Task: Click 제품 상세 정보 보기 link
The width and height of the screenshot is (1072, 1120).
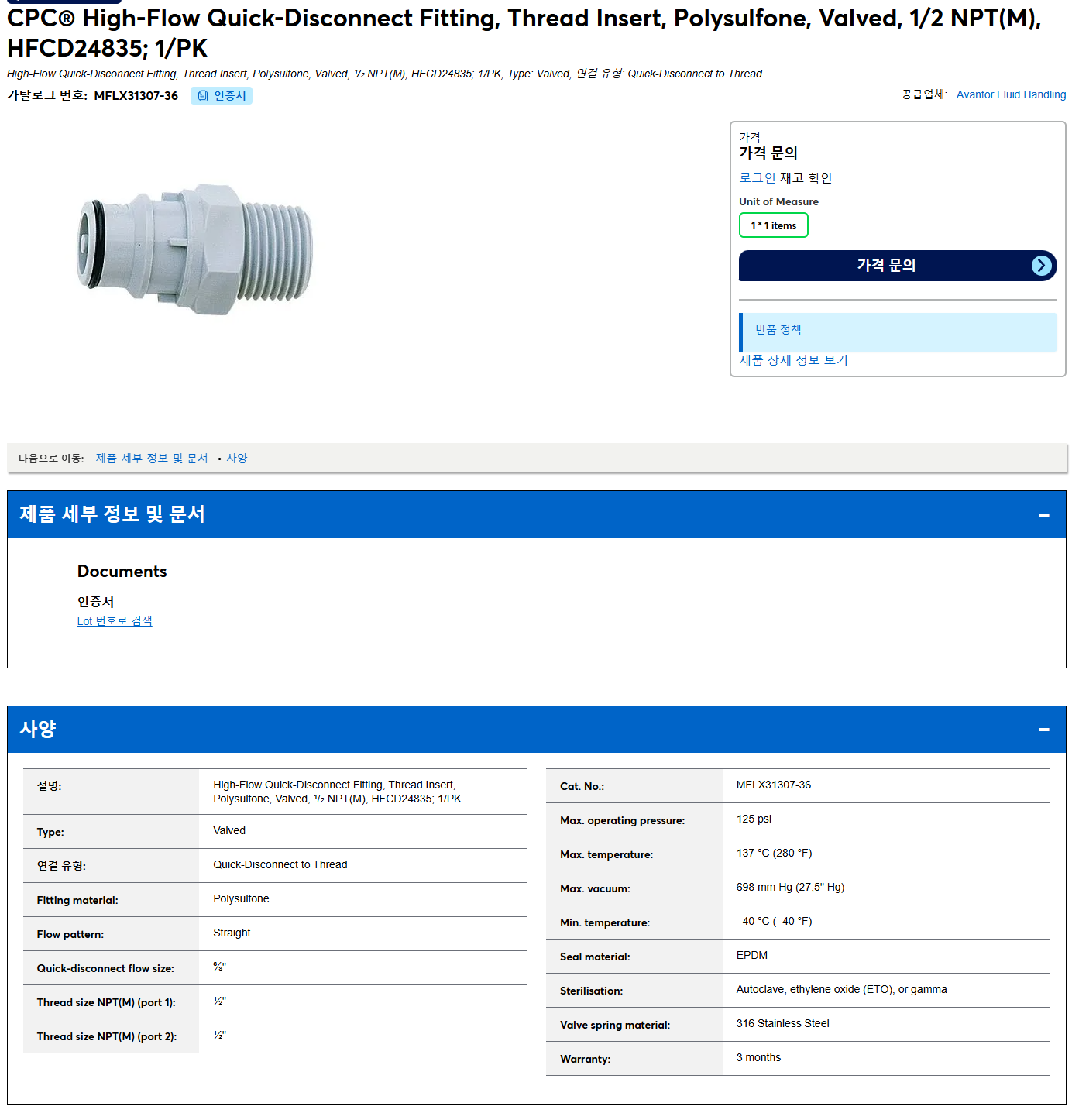Action: (x=793, y=360)
